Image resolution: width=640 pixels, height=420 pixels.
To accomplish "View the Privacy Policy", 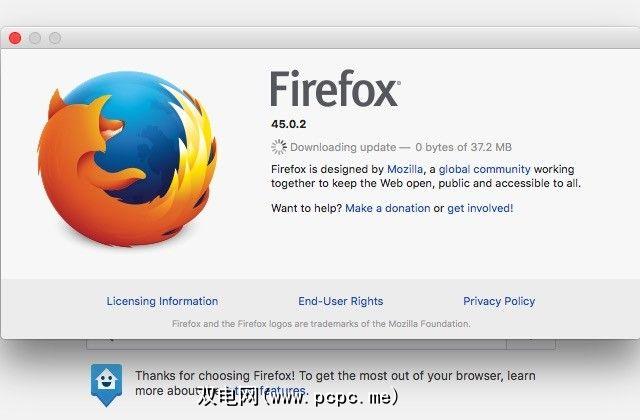I will tap(499, 301).
